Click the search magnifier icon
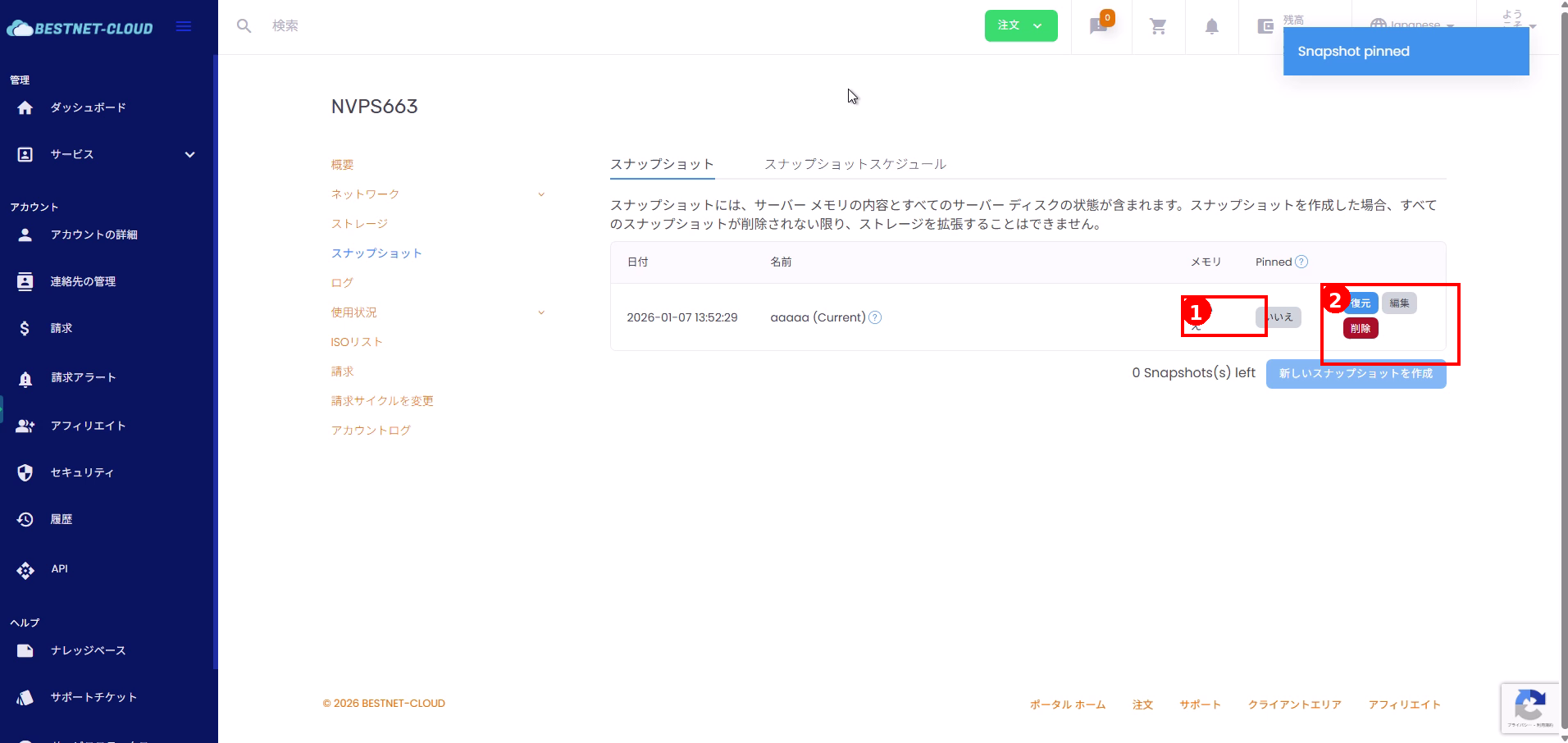 pos(244,26)
